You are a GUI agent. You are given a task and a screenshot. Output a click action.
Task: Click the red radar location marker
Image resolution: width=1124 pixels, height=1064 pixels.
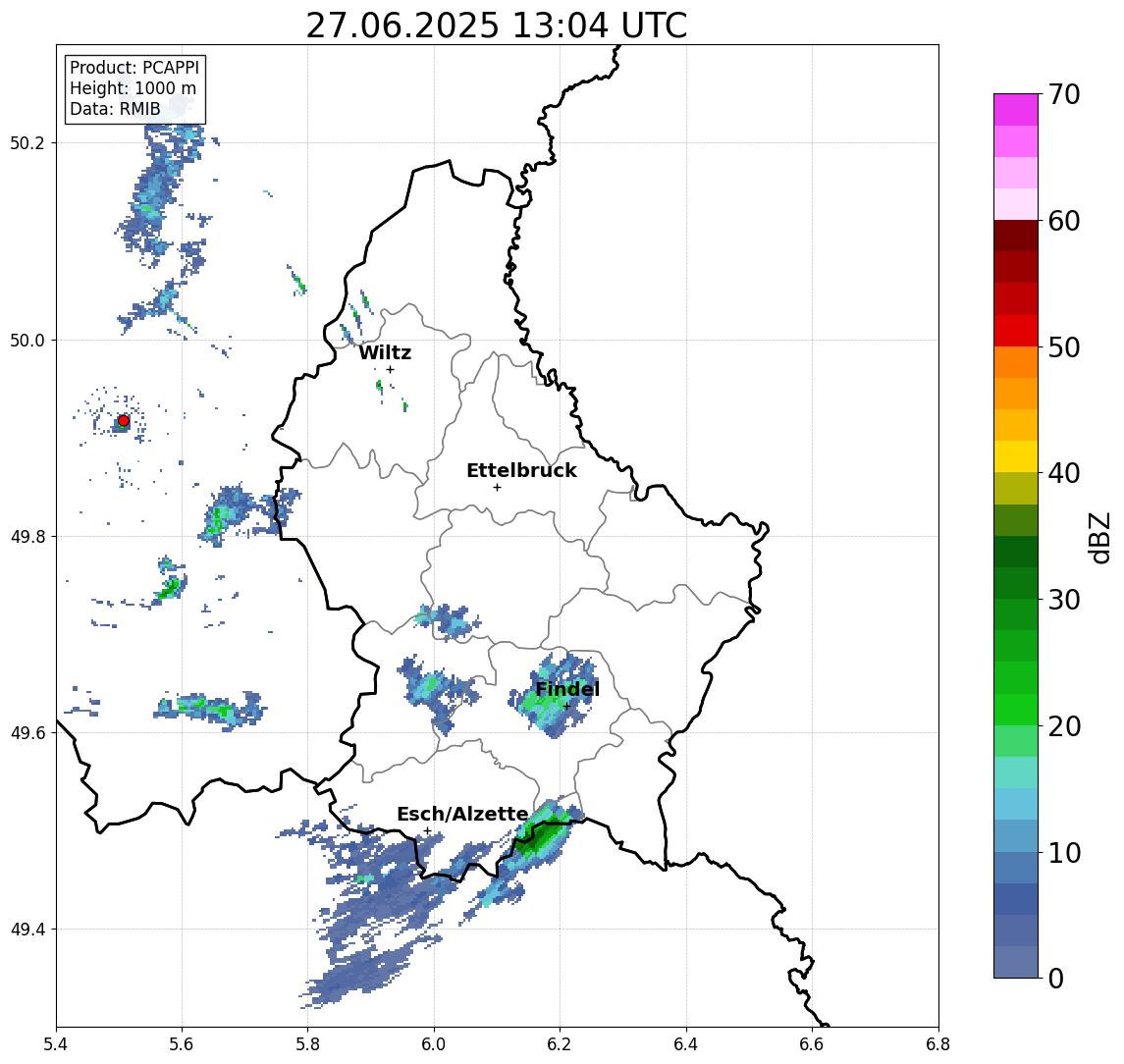tap(124, 421)
